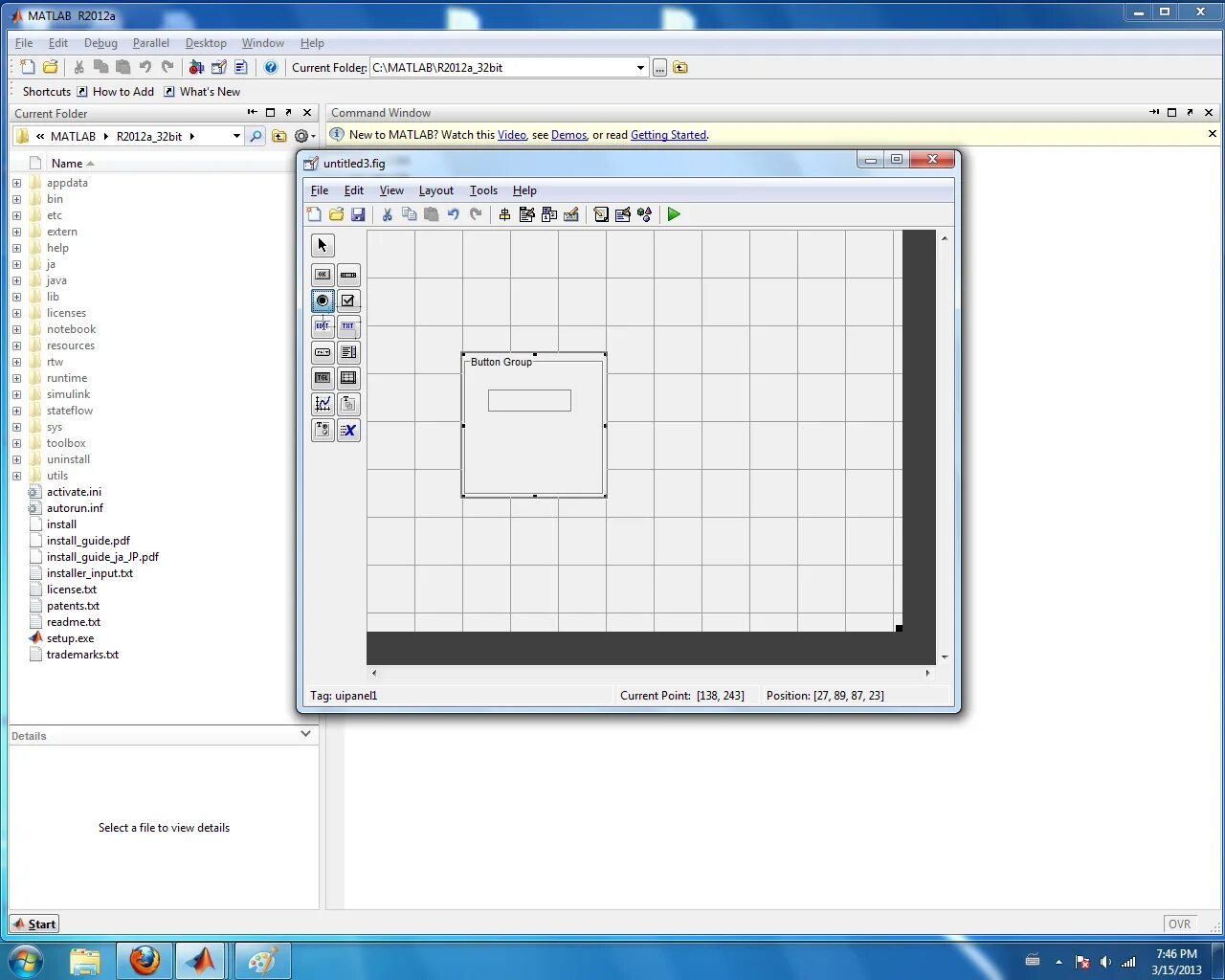Open the folder address bar history dropdown
Screen dimensions: 1225x980
pyautogui.click(x=236, y=136)
